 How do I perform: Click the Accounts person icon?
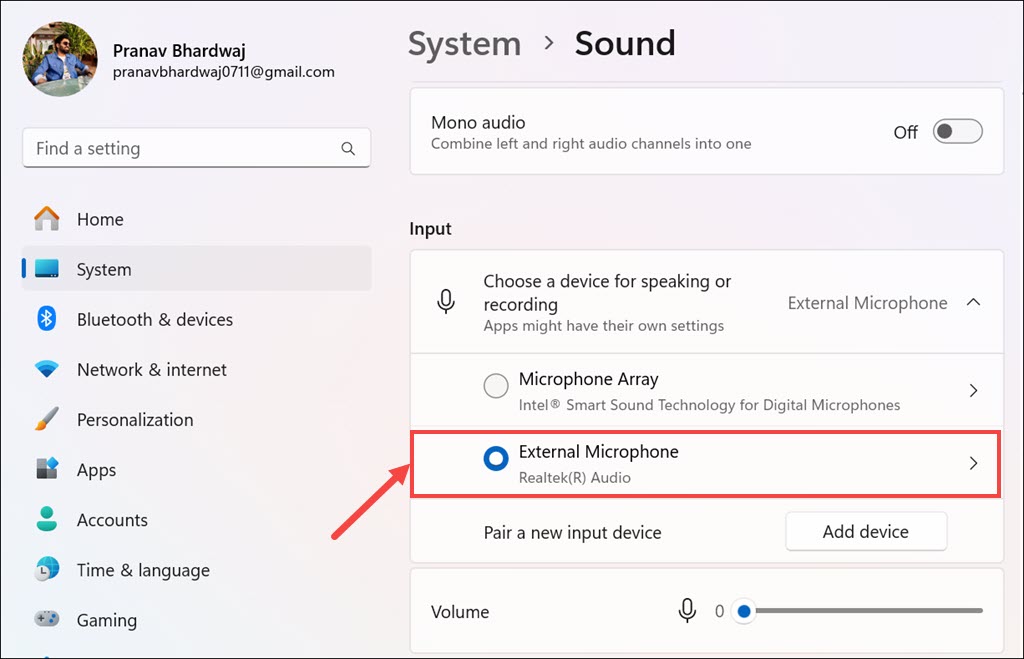click(47, 520)
